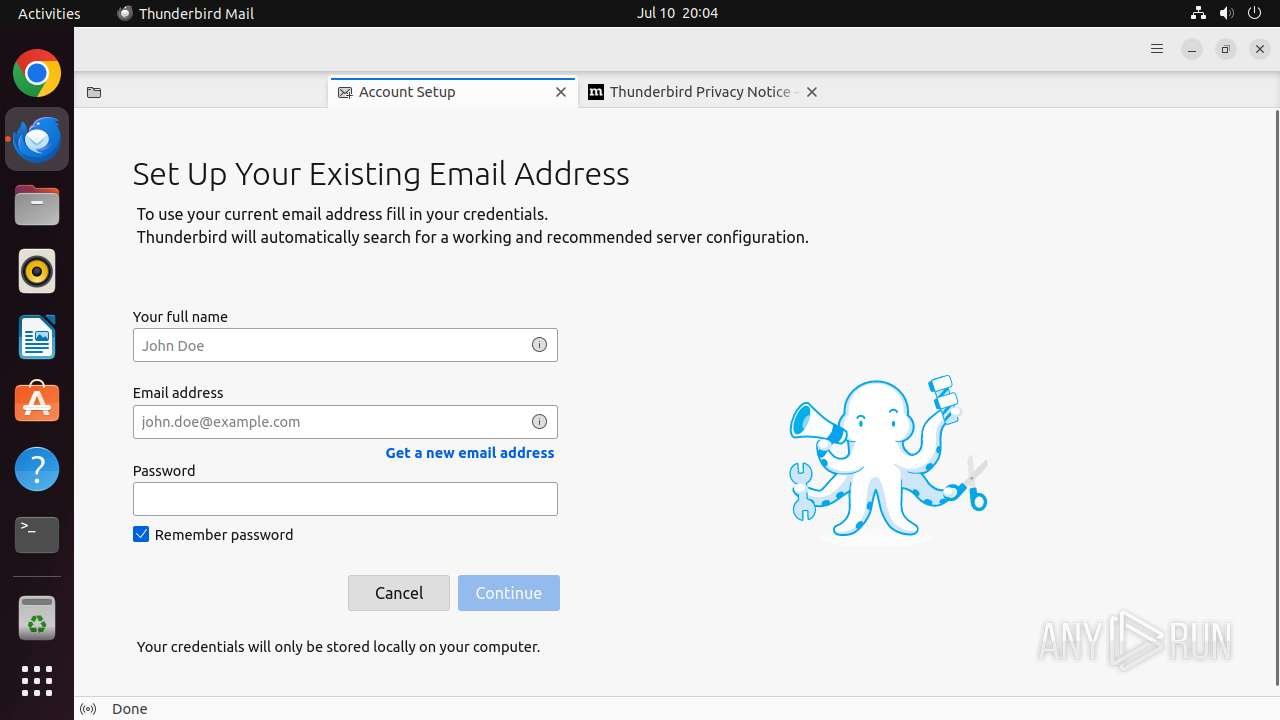Click the Done status text
The width and height of the screenshot is (1280, 720).
[130, 709]
